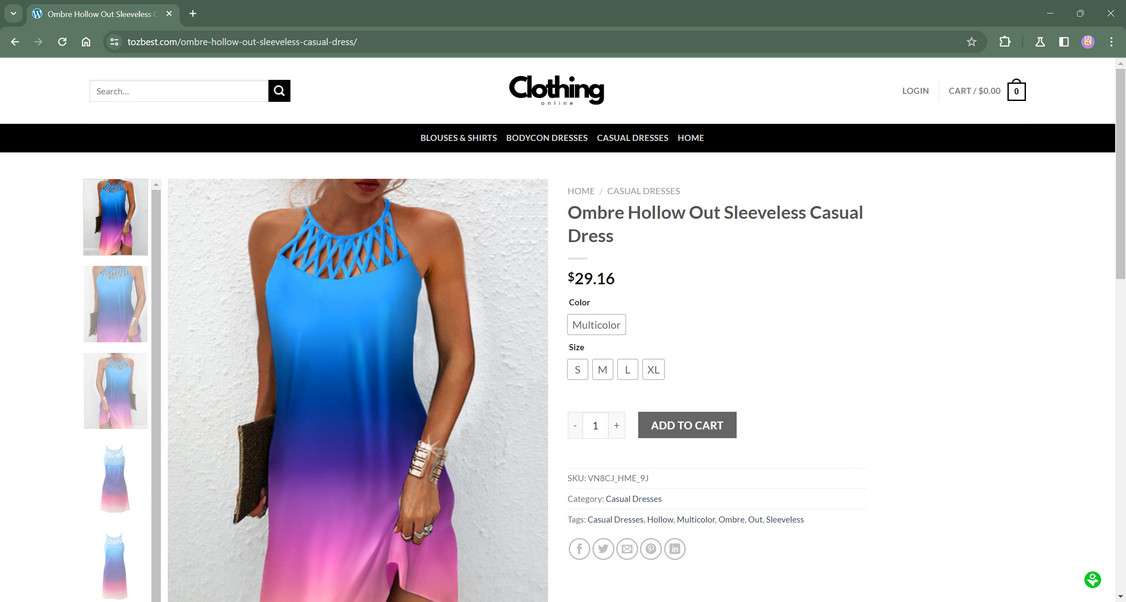Decrease quantity with the minus button
The height and width of the screenshot is (602, 1126).
pyautogui.click(x=574, y=425)
